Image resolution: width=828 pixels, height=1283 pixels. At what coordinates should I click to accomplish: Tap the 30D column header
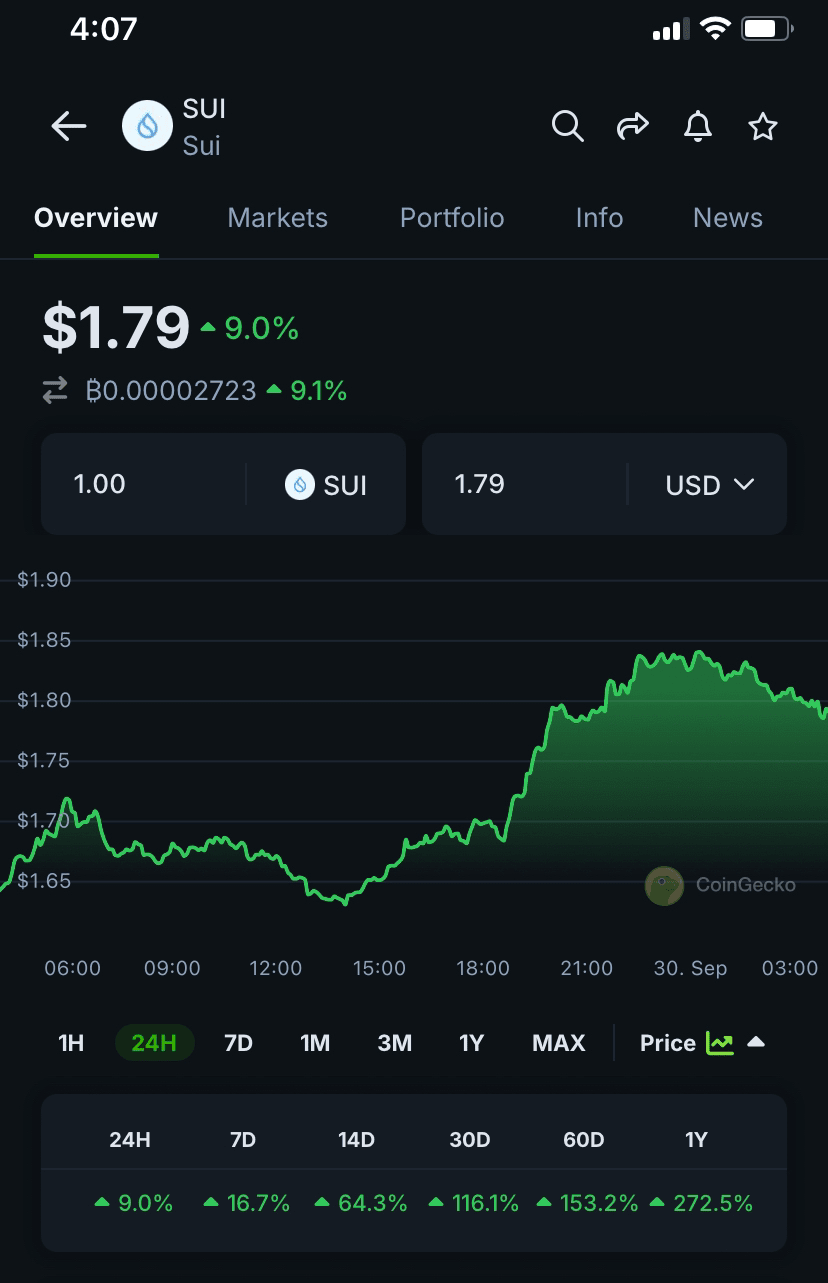tap(470, 1139)
